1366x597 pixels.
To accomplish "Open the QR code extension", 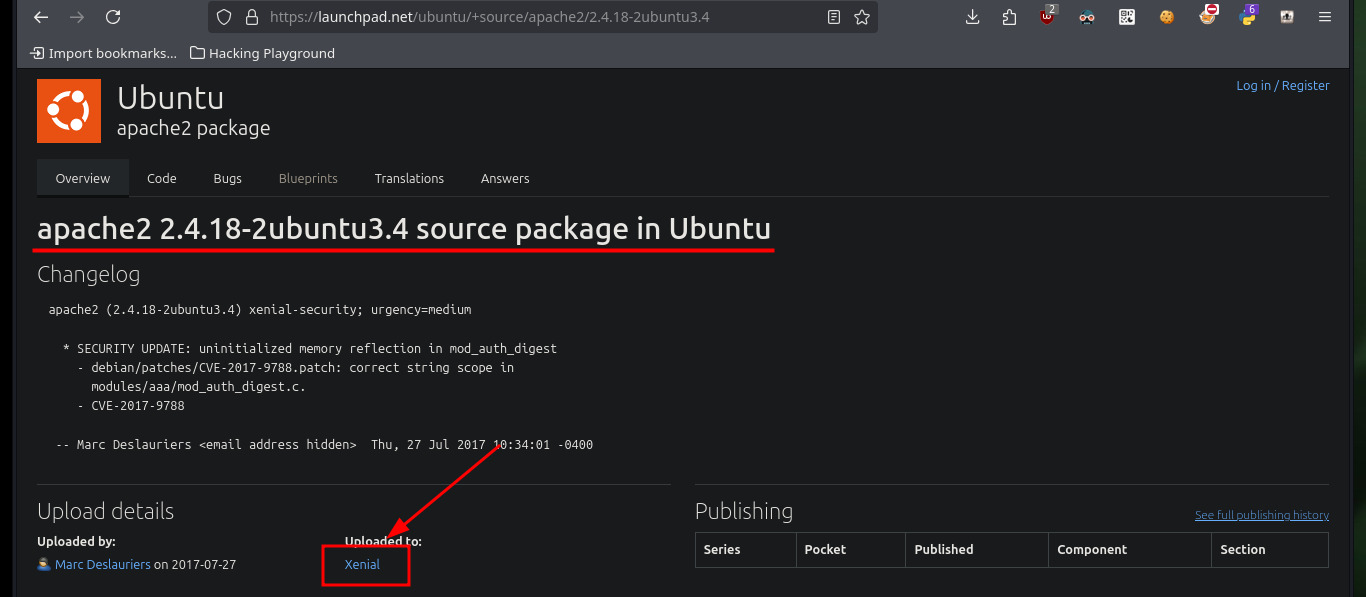I will click(1127, 17).
